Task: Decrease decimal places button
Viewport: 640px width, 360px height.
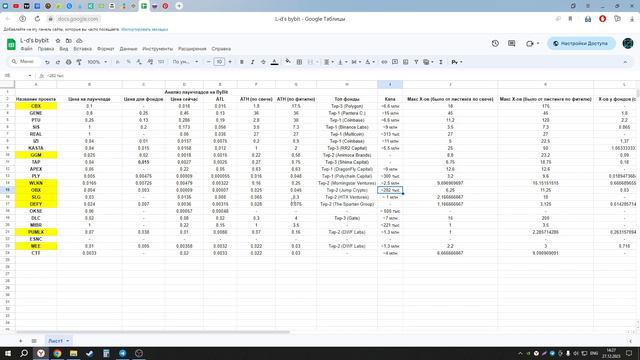Action: (x=139, y=62)
